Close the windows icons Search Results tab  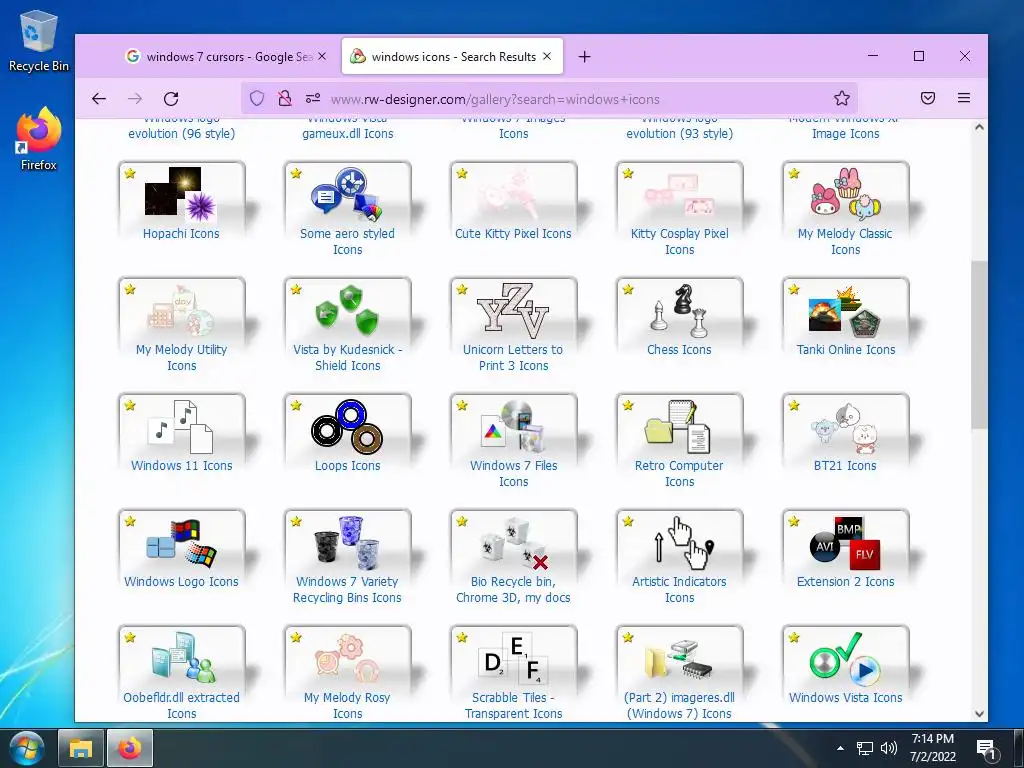pyautogui.click(x=547, y=56)
